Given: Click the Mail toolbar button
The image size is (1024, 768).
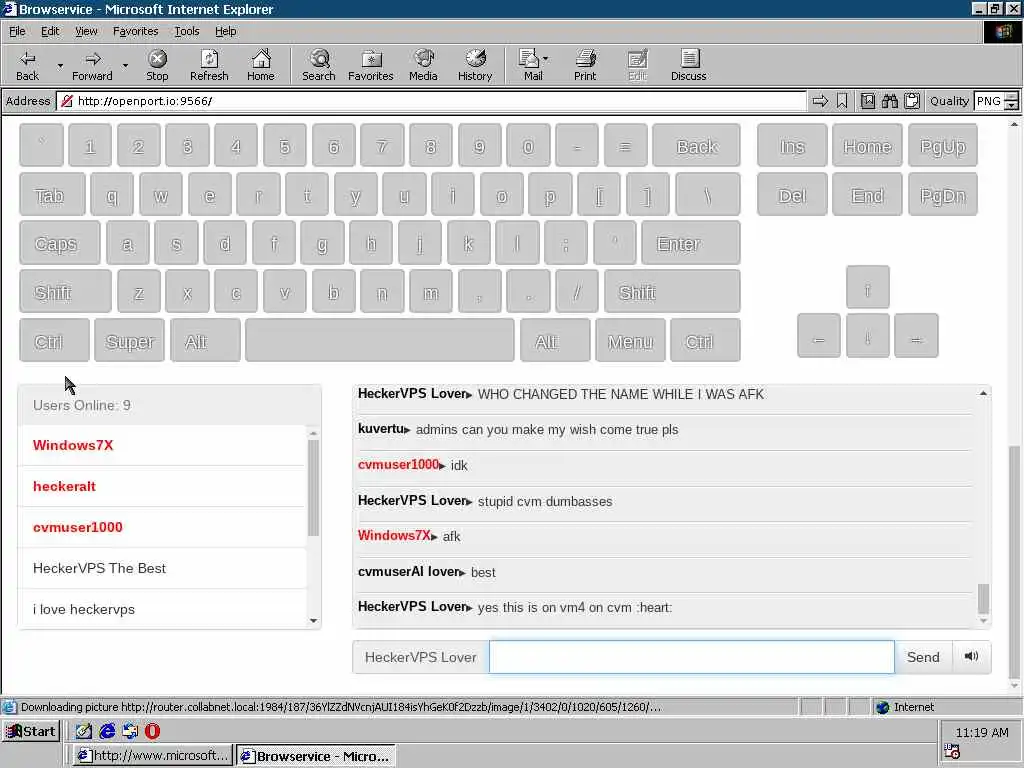Looking at the screenshot, I should (530, 65).
